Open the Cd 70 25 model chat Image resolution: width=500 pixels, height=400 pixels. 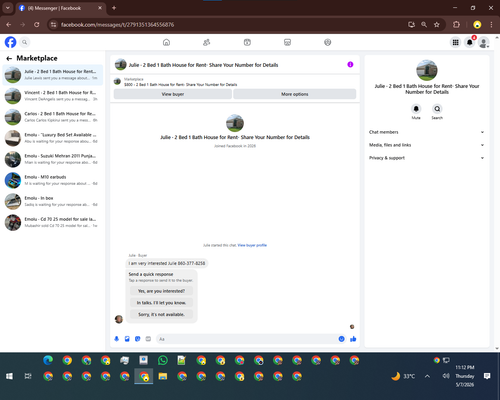coord(53,222)
